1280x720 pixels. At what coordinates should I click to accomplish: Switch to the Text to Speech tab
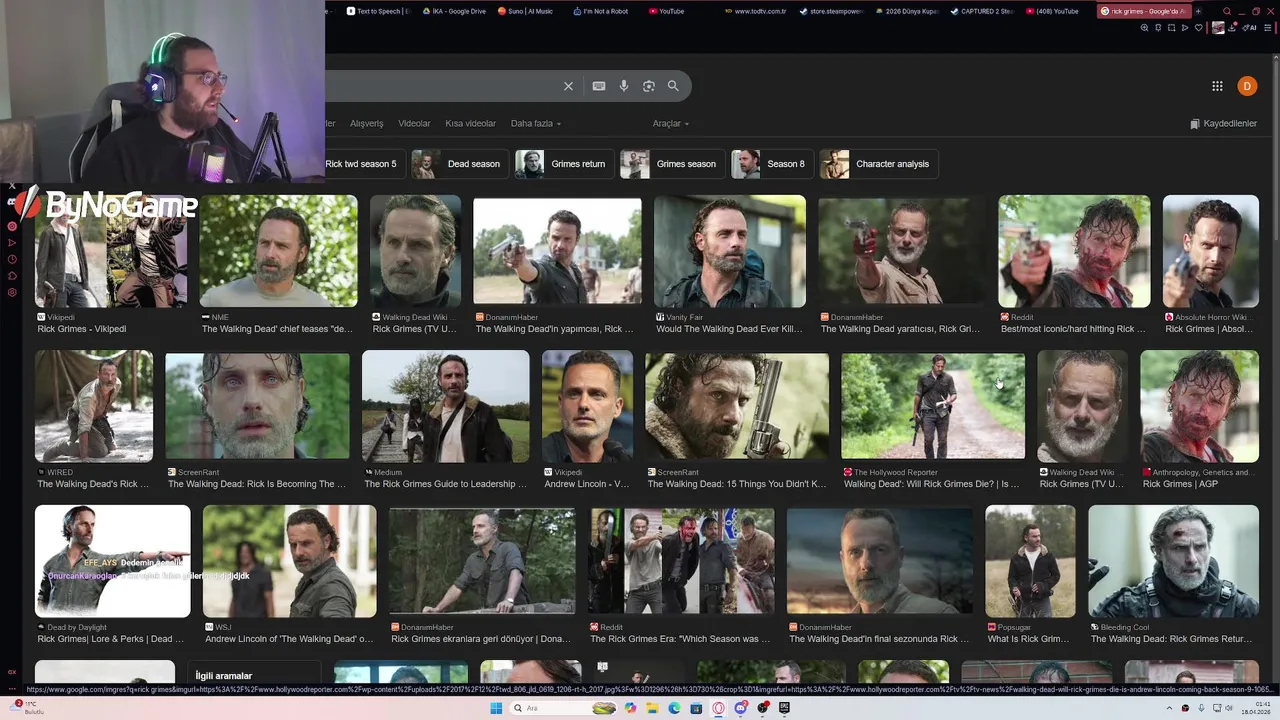click(378, 11)
